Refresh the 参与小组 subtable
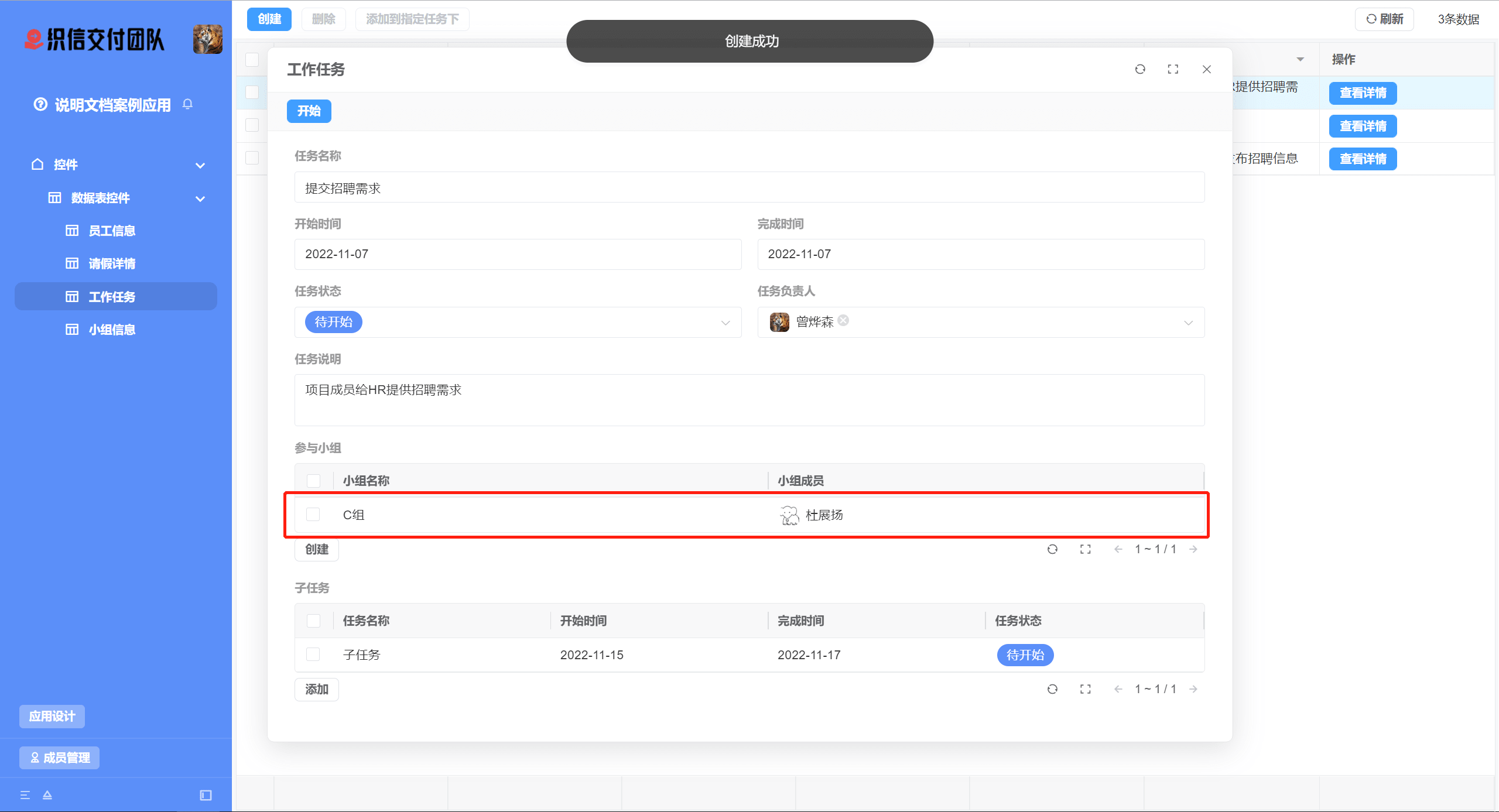The image size is (1499, 812). (x=1052, y=549)
